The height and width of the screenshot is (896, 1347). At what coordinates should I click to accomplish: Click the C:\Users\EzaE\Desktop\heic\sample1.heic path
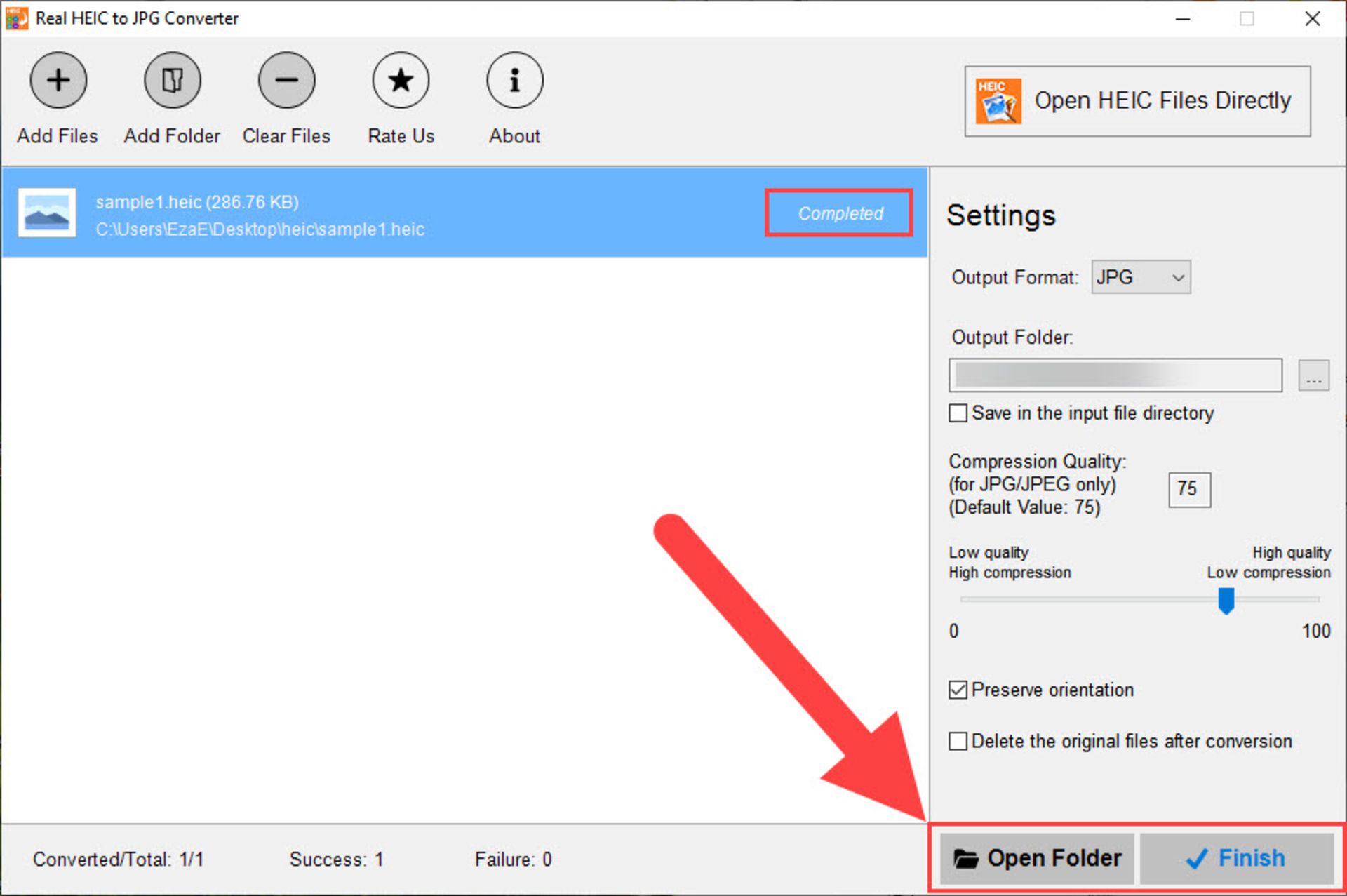click(x=260, y=229)
